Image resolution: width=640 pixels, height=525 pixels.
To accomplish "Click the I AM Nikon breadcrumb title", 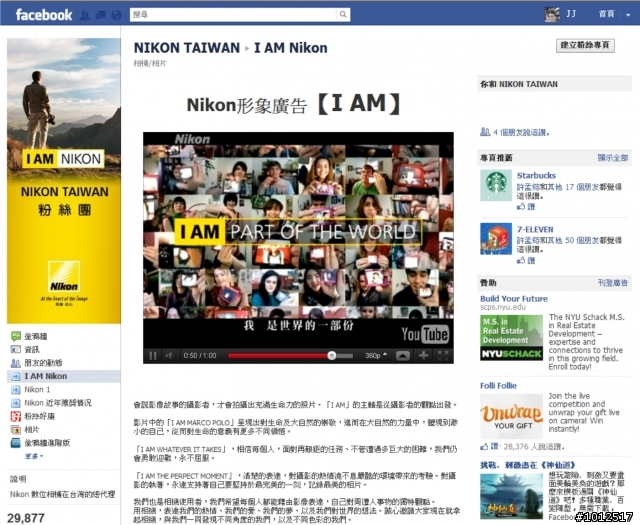I will [291, 48].
